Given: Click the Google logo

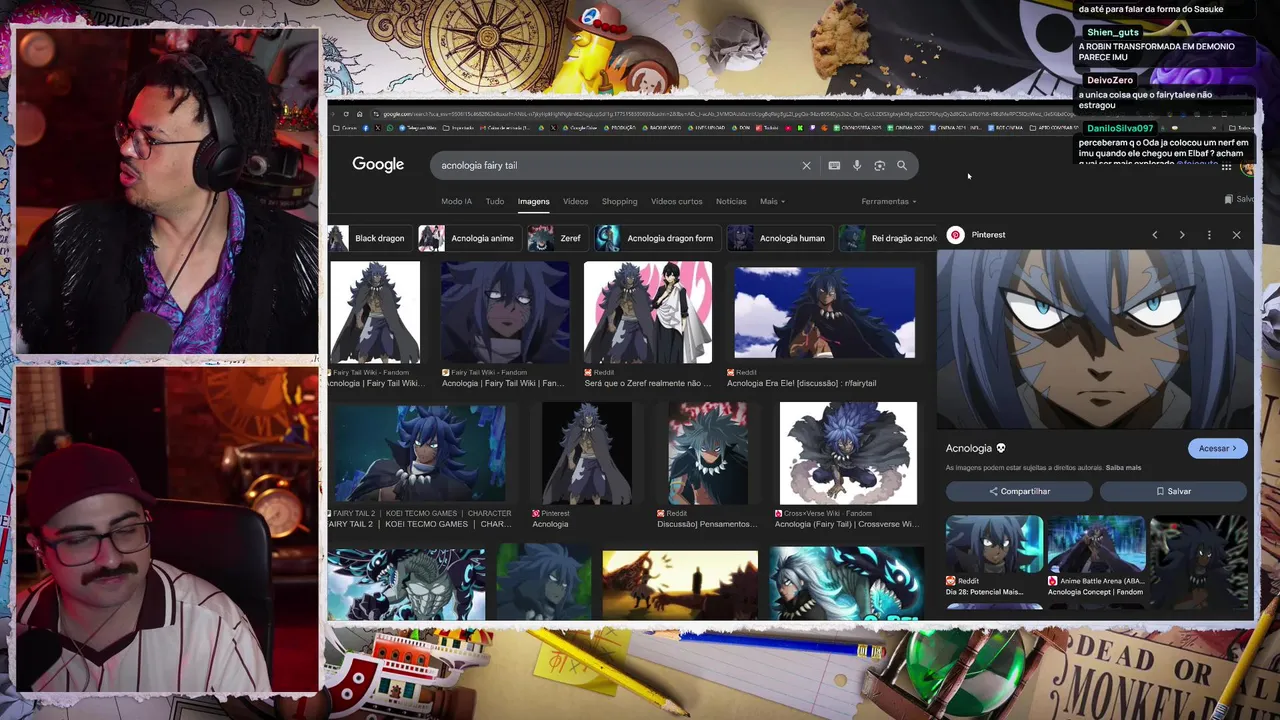Looking at the screenshot, I should [378, 165].
